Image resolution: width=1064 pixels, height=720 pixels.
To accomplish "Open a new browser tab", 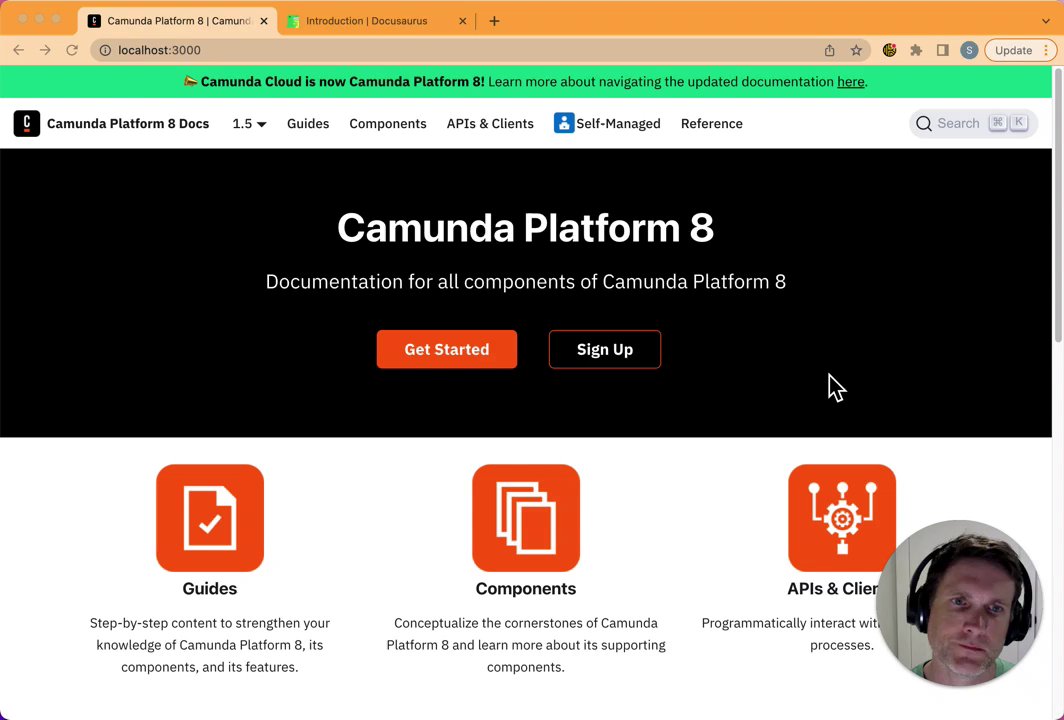I will (x=494, y=21).
